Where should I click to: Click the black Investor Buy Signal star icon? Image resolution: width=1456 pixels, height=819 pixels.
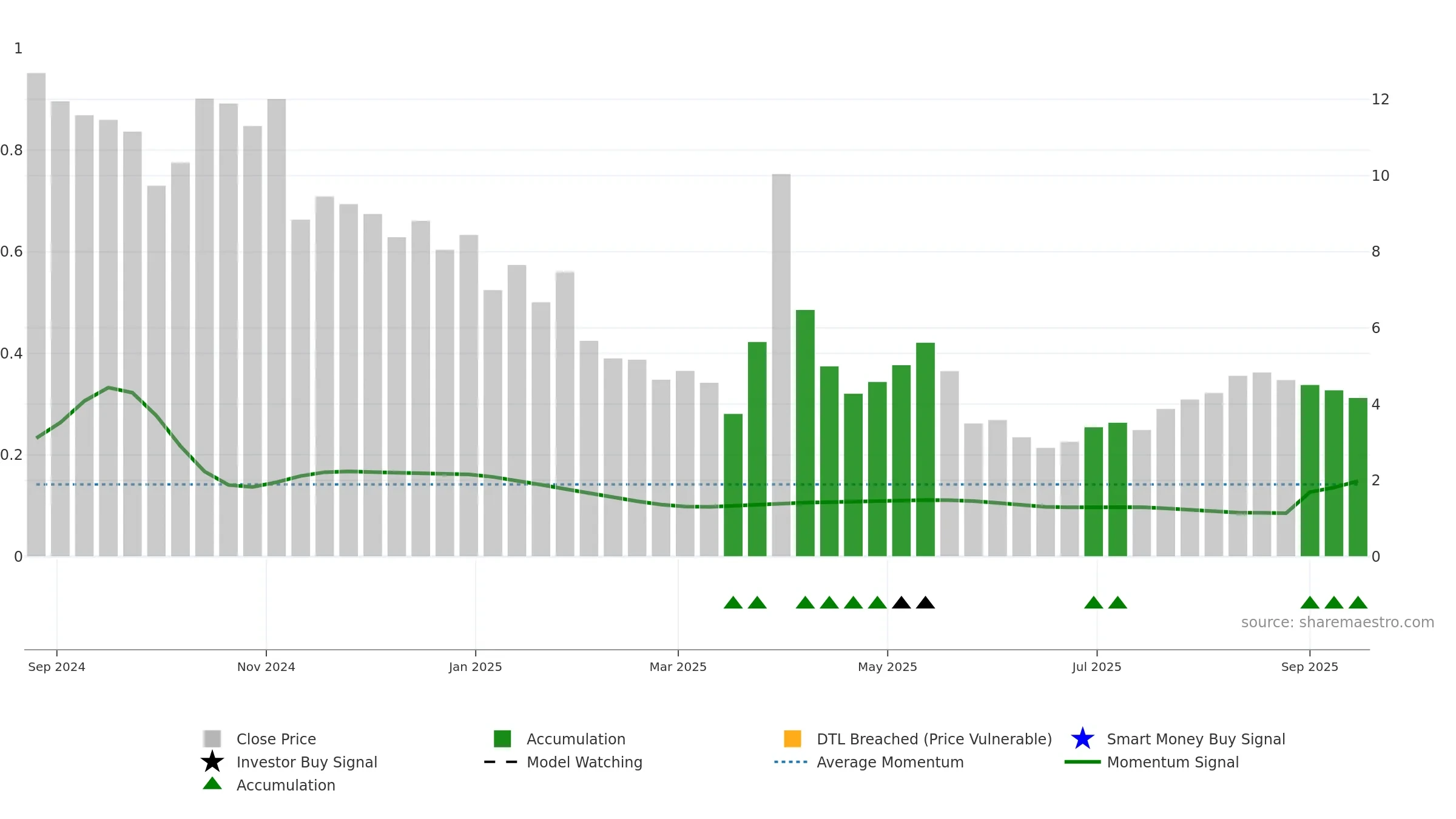click(212, 761)
